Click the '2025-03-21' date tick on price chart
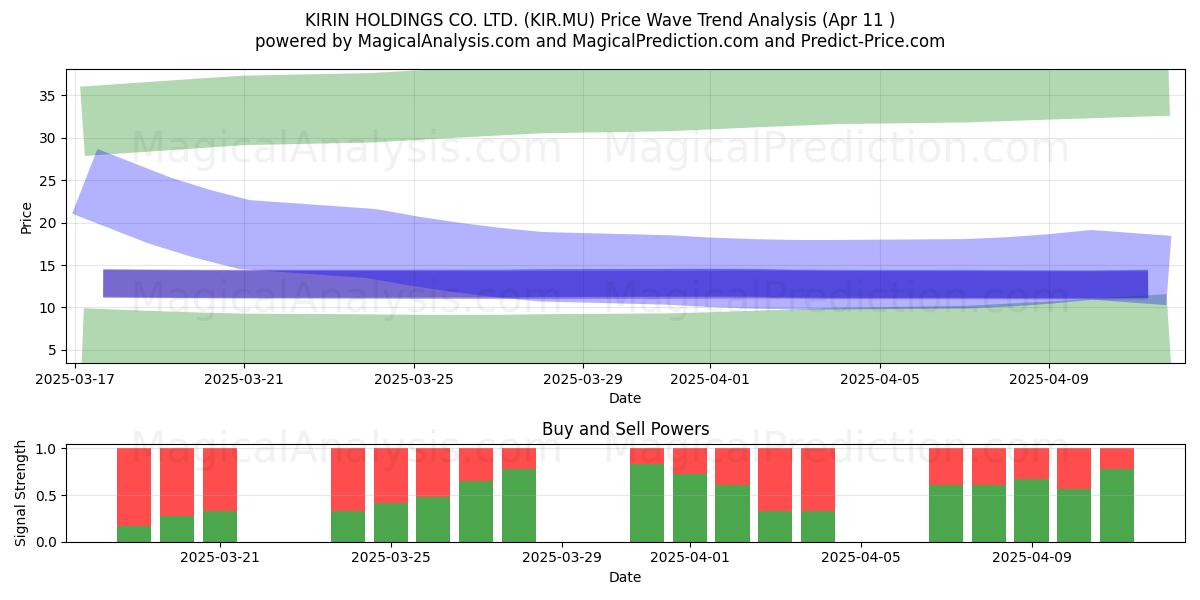Image resolution: width=1200 pixels, height=600 pixels. pos(245,380)
